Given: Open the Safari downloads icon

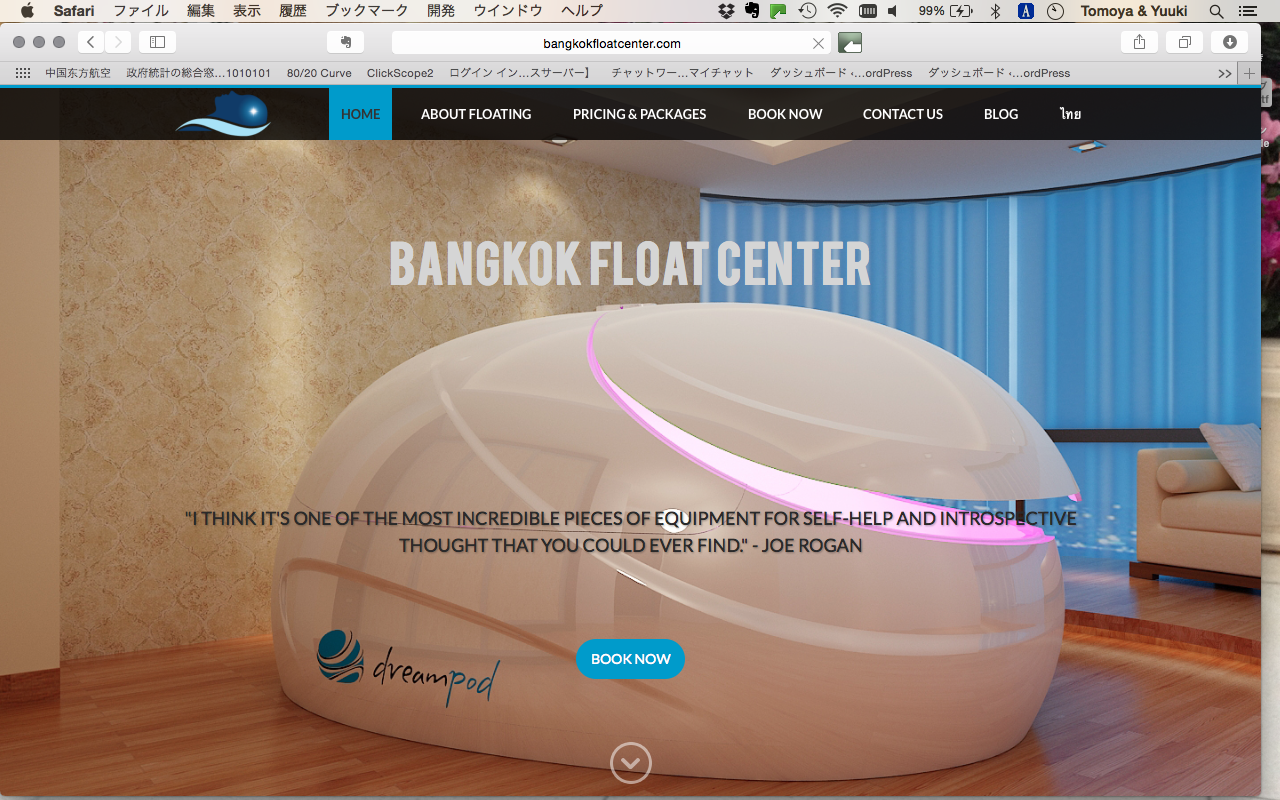Looking at the screenshot, I should click(x=1229, y=42).
